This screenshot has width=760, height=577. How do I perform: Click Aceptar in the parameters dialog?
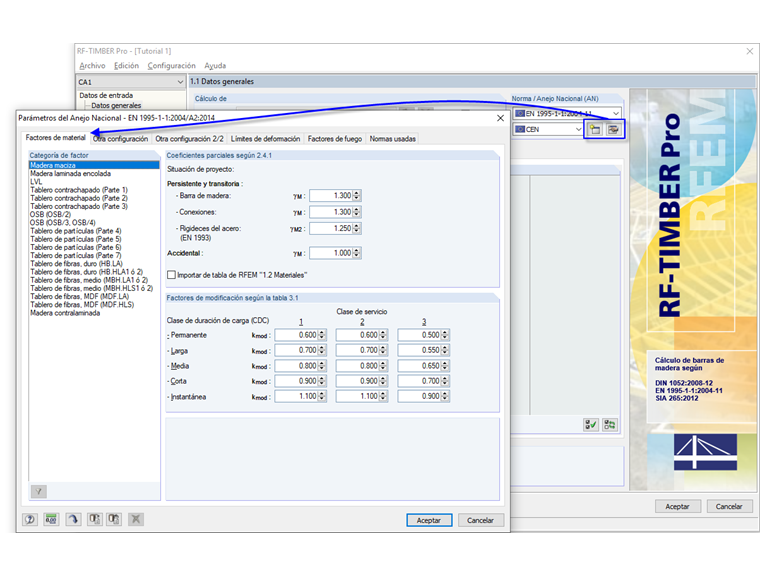pos(429,520)
